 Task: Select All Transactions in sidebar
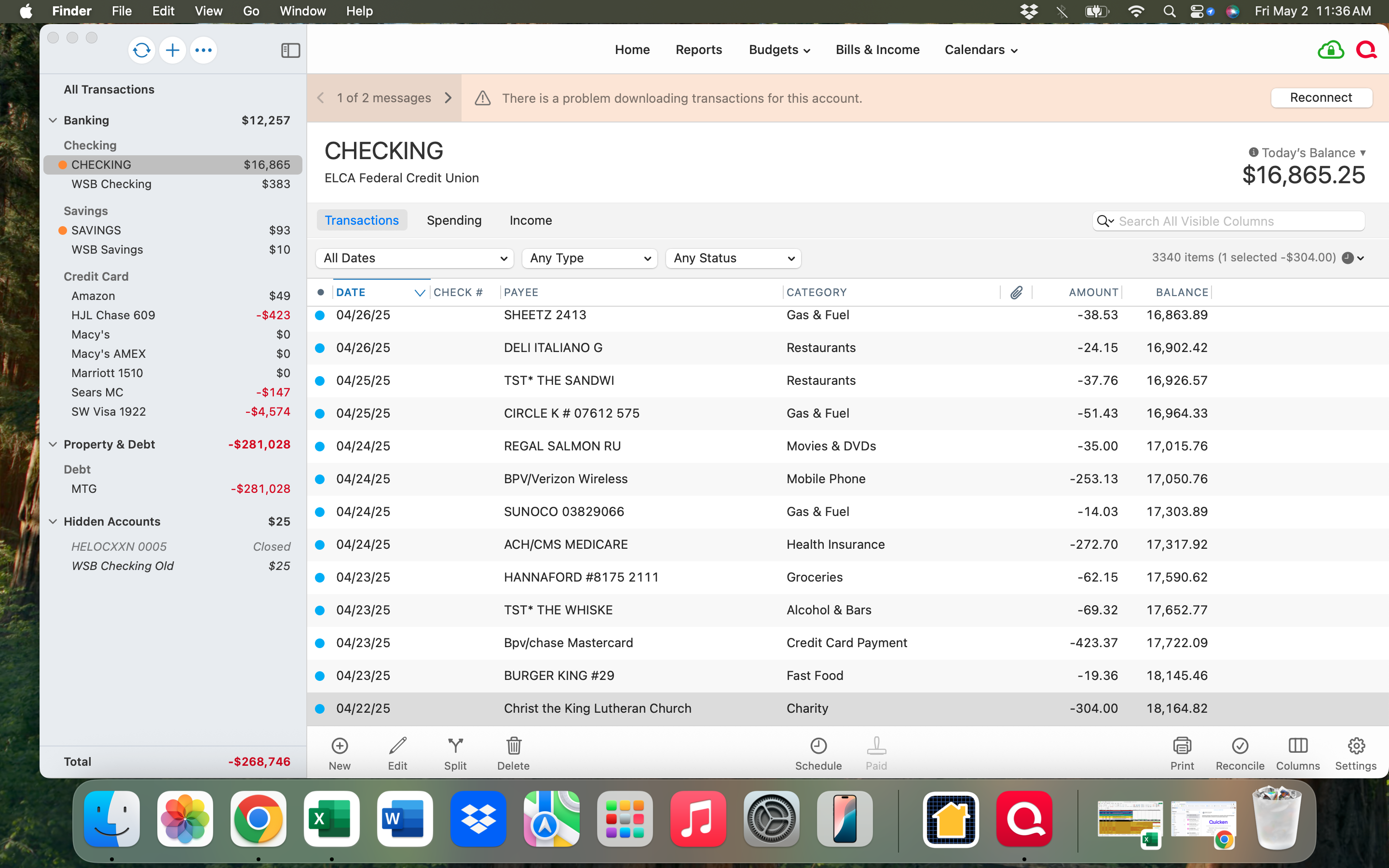pyautogui.click(x=109, y=90)
